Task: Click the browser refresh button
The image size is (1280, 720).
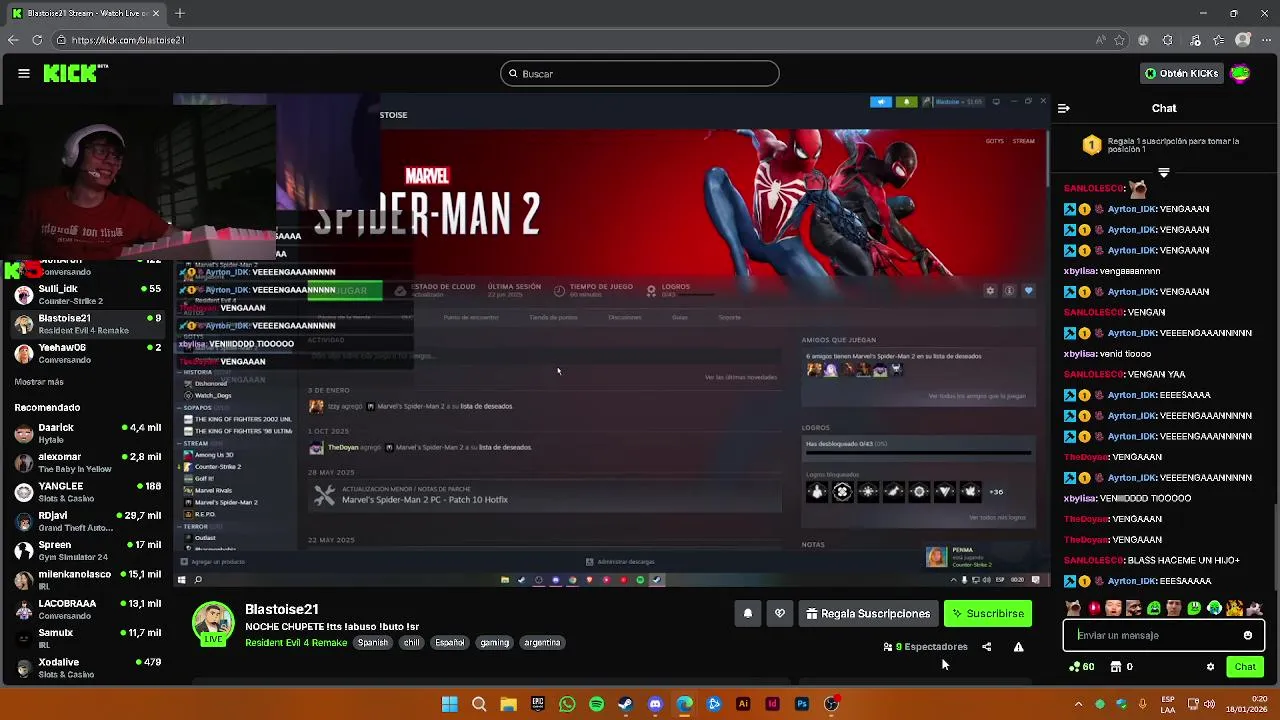Action: click(x=37, y=40)
